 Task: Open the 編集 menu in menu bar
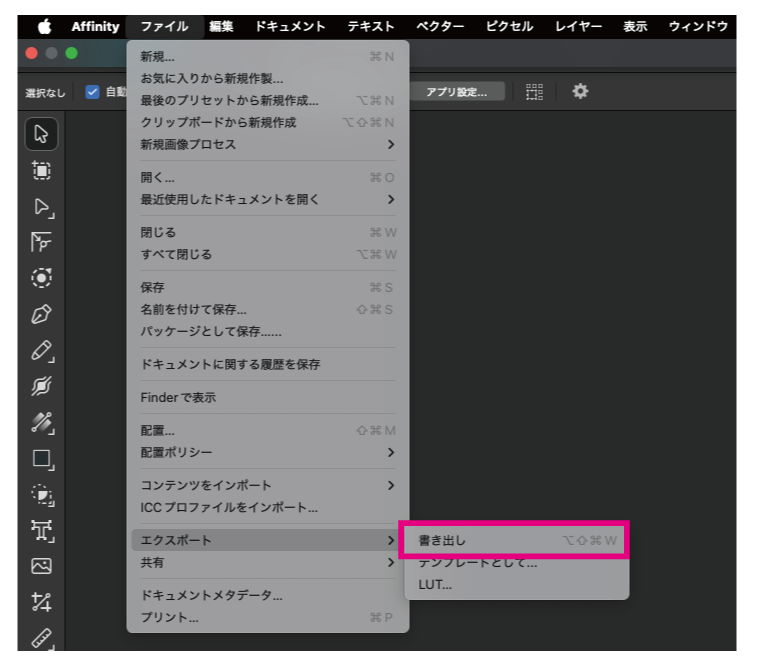[221, 26]
